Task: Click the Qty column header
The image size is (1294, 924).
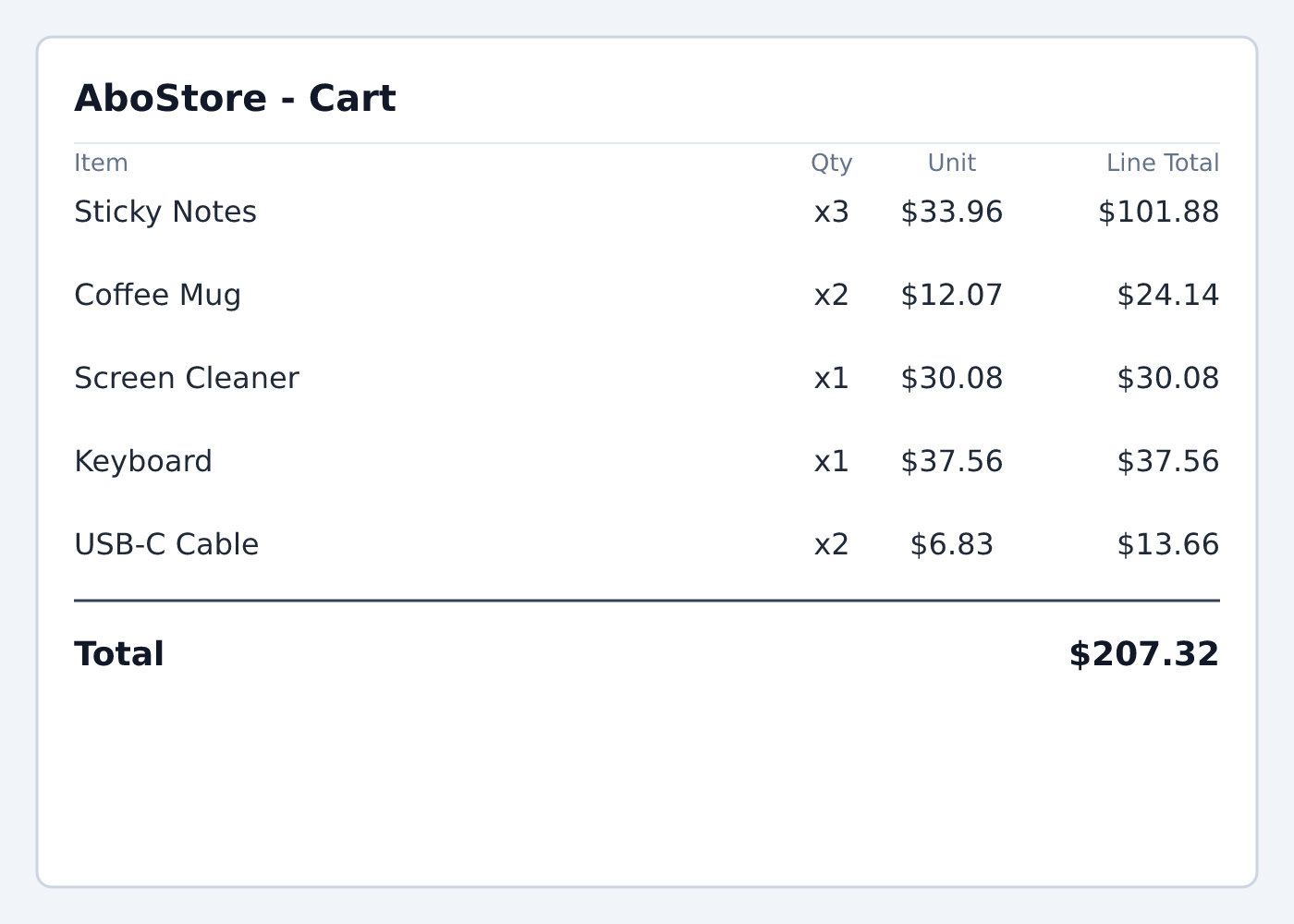Action: 832,164
